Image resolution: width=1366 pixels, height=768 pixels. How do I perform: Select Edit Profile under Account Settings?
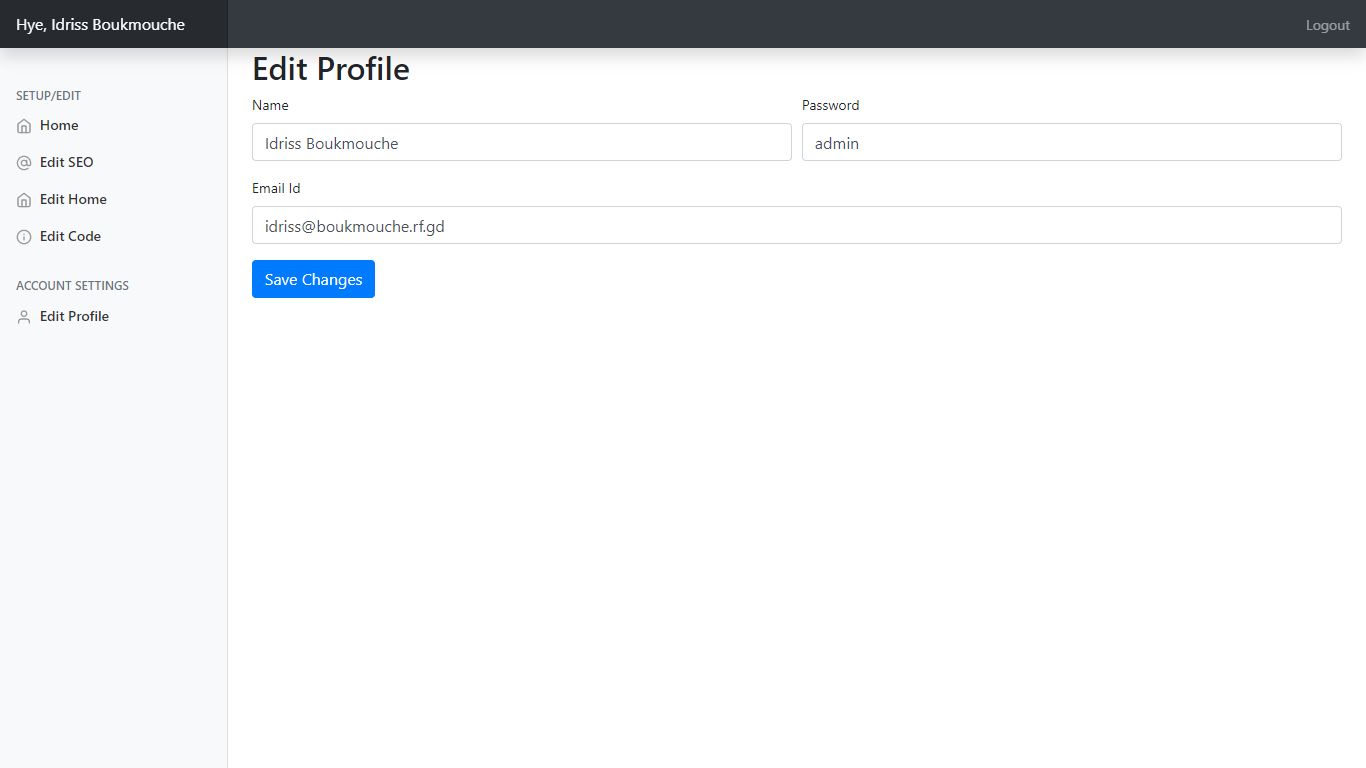point(74,316)
